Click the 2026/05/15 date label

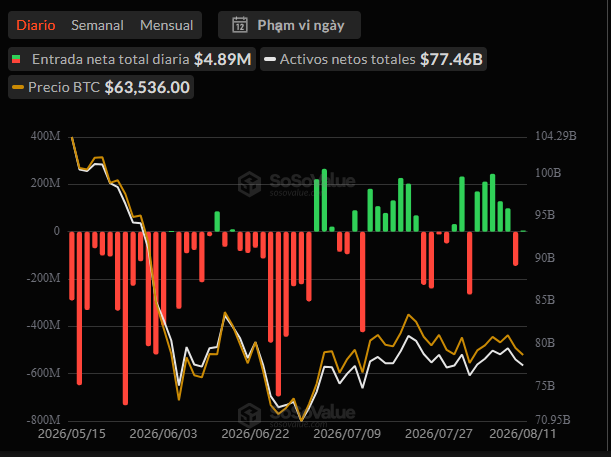(x=72, y=434)
